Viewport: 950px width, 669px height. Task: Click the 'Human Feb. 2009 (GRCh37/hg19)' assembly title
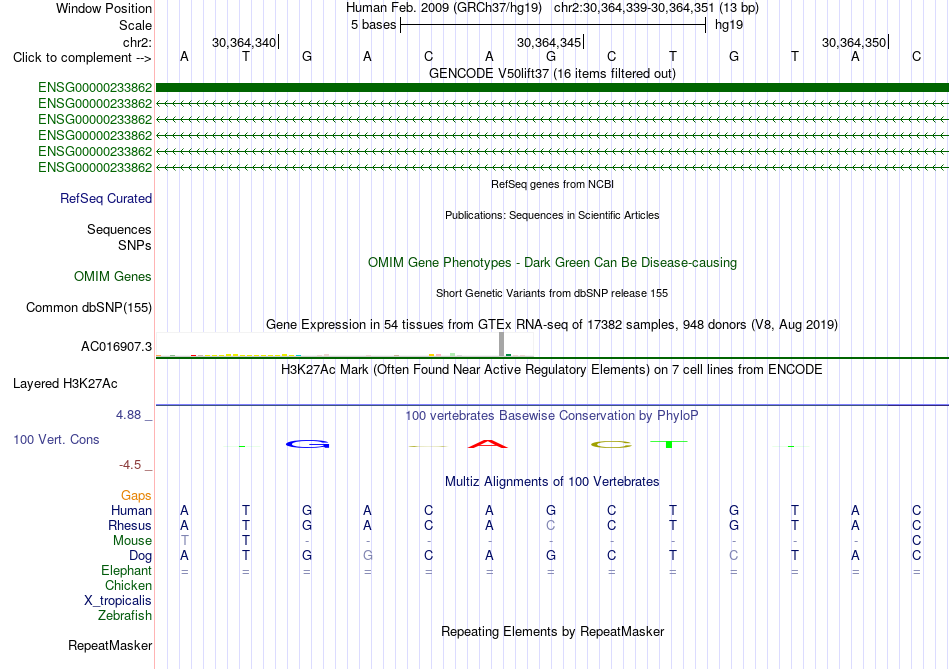click(x=443, y=8)
